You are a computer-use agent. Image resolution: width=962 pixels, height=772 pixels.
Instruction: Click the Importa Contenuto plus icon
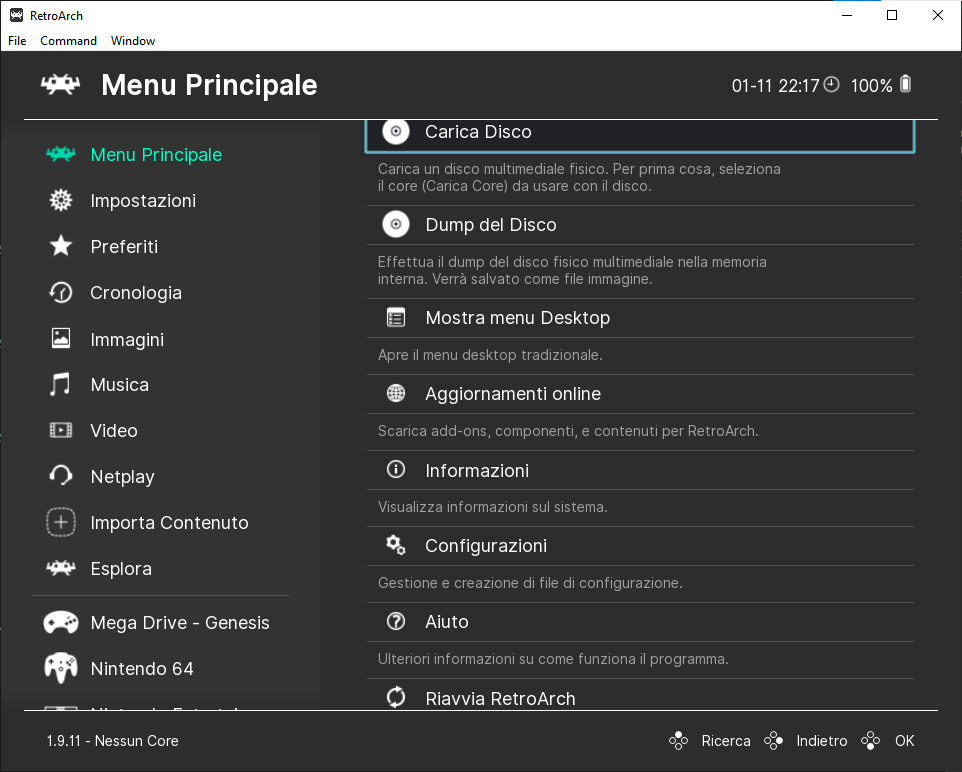coord(61,522)
